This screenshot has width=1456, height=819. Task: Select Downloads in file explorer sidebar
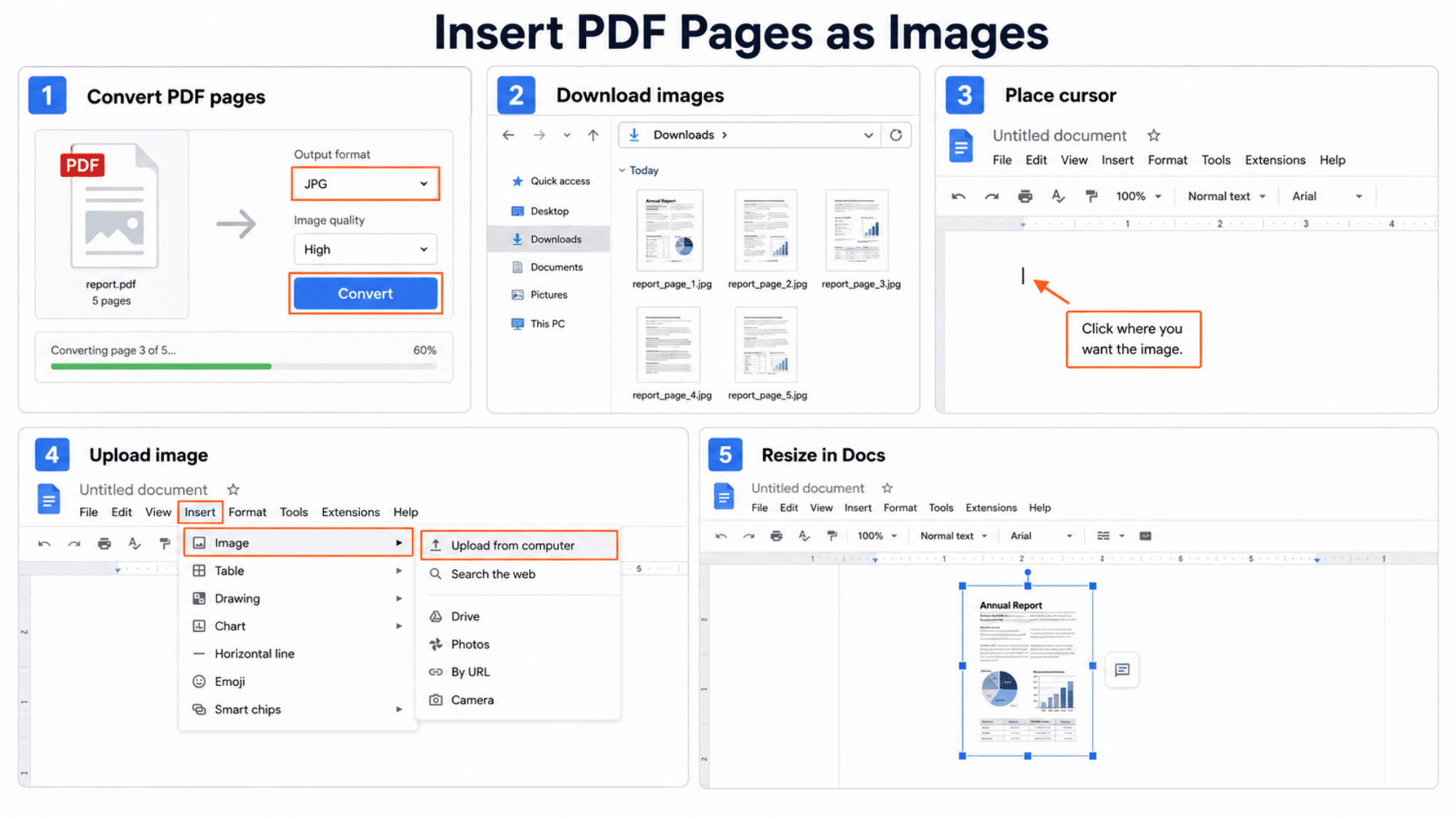coord(549,239)
